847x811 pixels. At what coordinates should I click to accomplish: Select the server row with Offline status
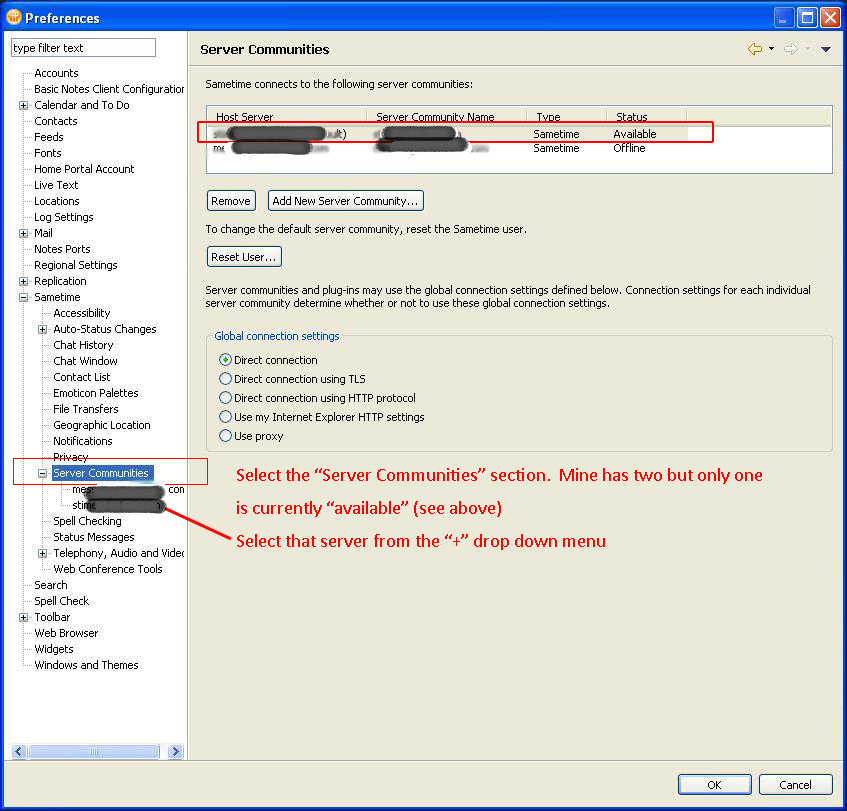tap(449, 148)
